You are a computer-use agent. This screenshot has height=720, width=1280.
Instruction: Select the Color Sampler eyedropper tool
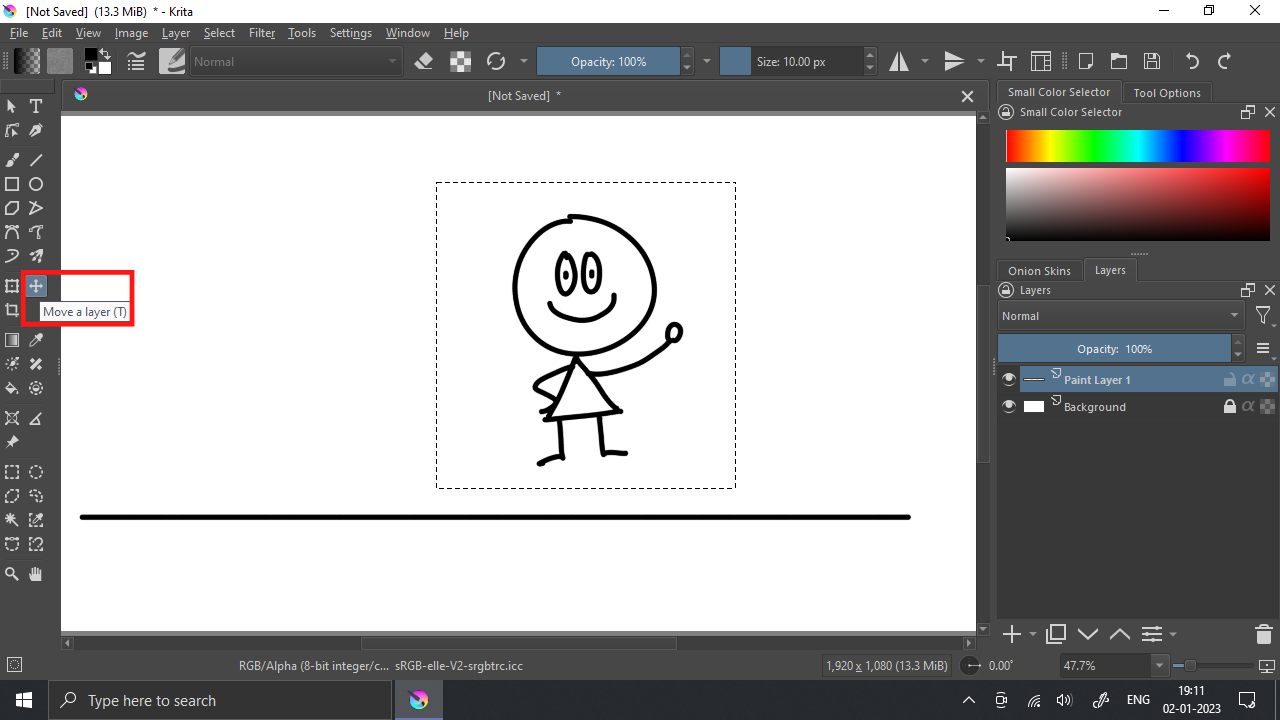pos(36,340)
